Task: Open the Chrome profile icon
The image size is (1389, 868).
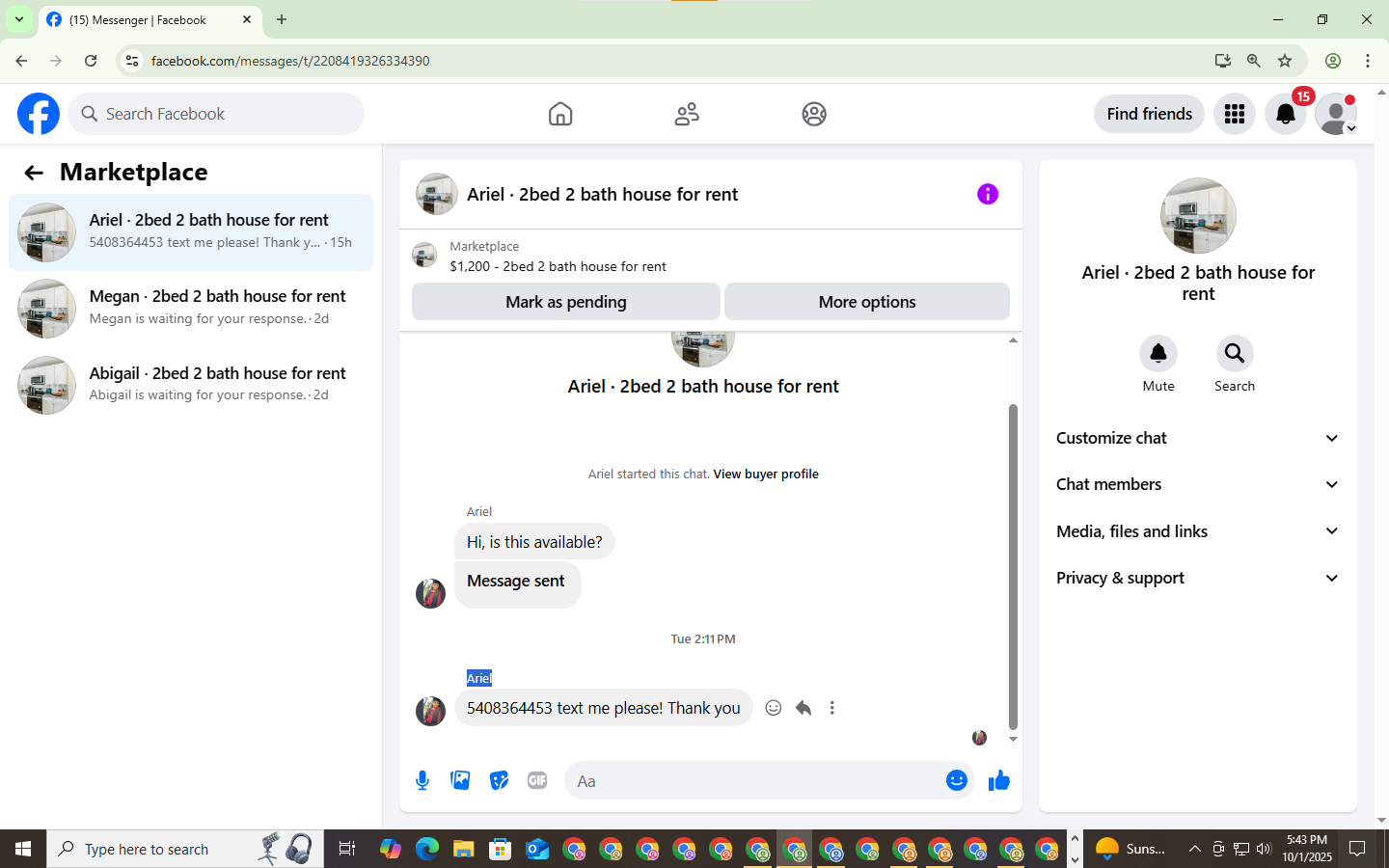Action: tap(1333, 61)
